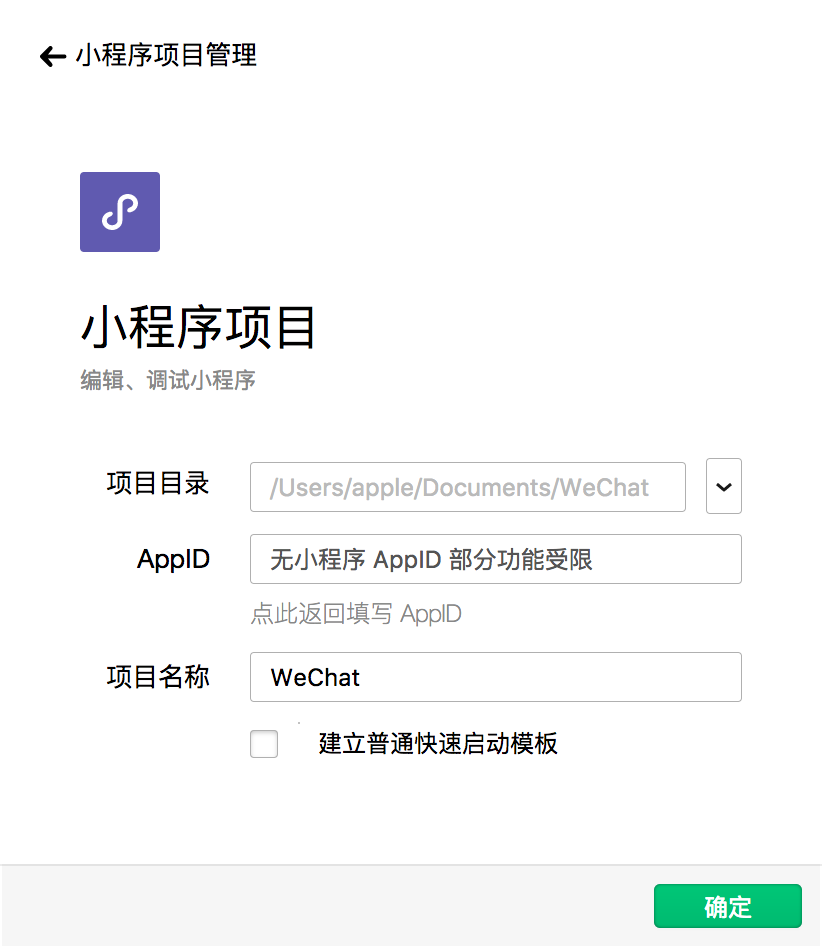Click the project directory path field
Screen dimensions: 822x948
coord(468,487)
